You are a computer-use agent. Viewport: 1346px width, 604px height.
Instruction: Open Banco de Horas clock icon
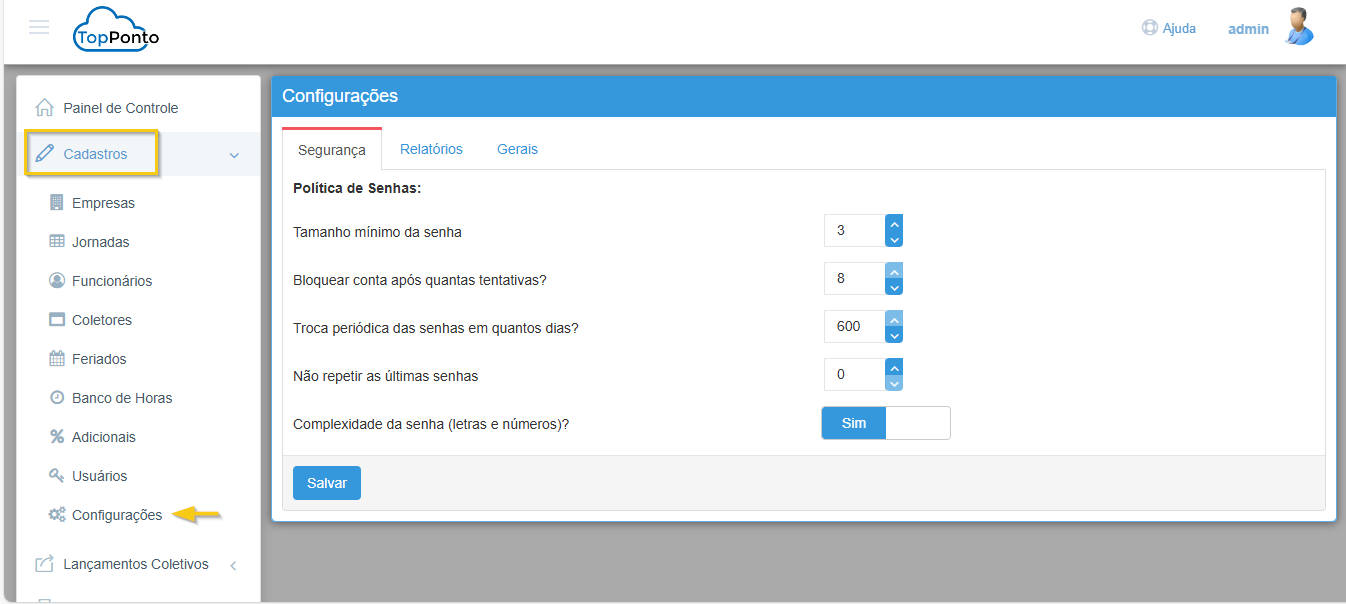pyautogui.click(x=57, y=398)
